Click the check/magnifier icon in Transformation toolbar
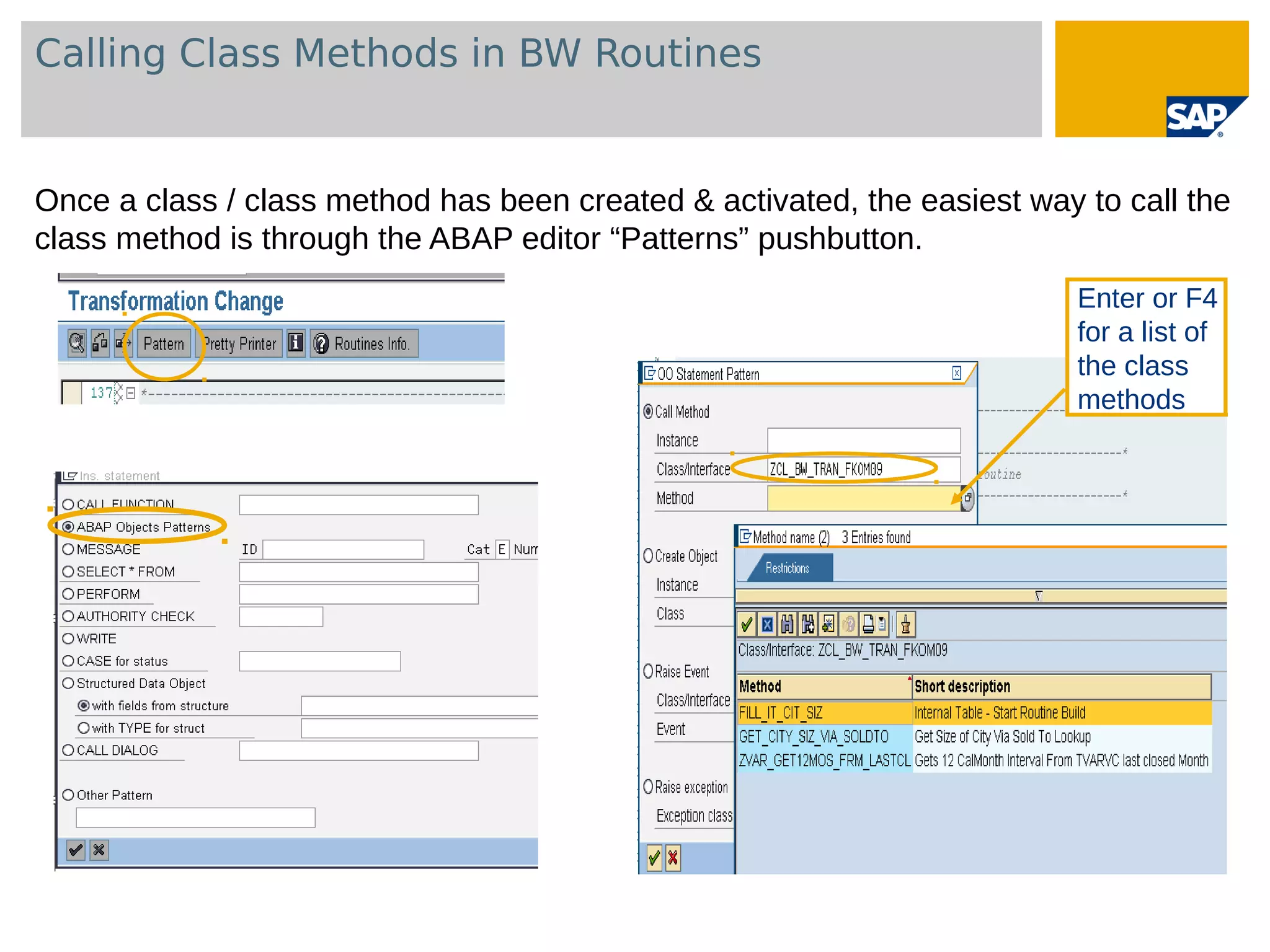 [x=76, y=343]
